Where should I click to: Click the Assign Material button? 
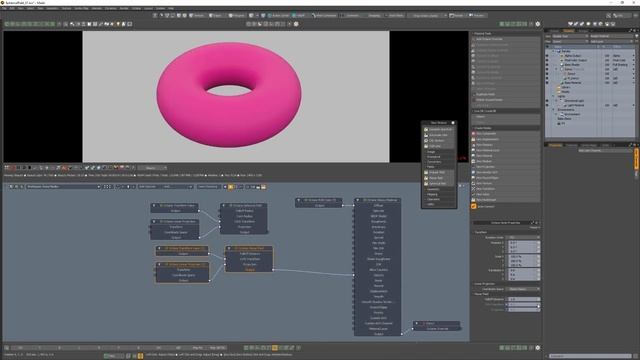pyautogui.click(x=613, y=36)
